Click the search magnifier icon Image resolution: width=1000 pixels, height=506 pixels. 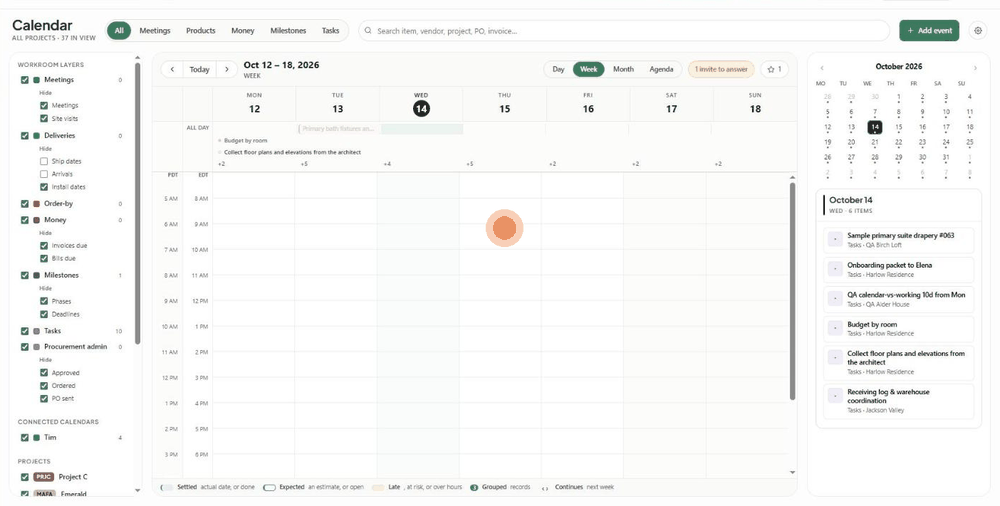(x=369, y=31)
